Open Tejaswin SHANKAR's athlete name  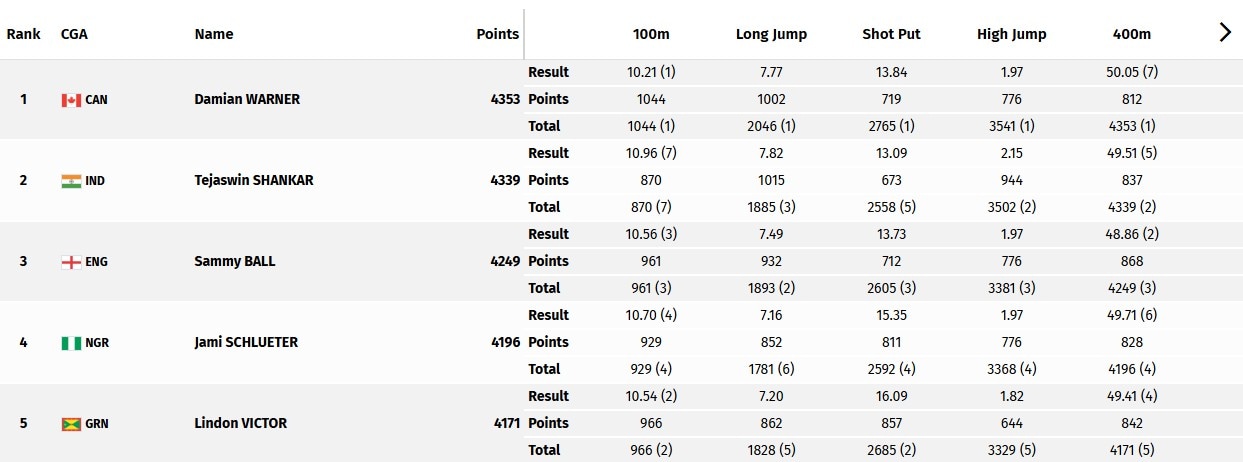[x=254, y=180]
